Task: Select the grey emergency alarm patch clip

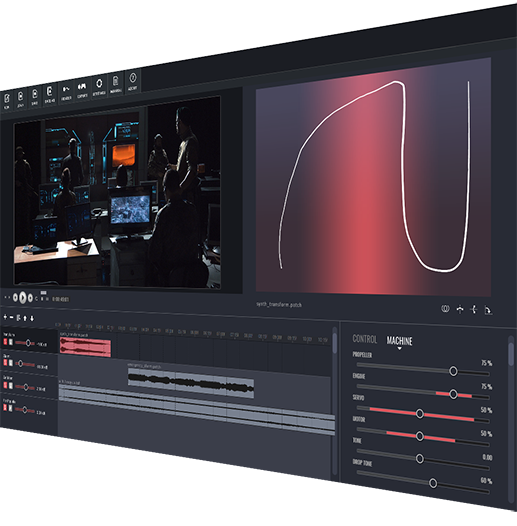Action: click(x=191, y=383)
